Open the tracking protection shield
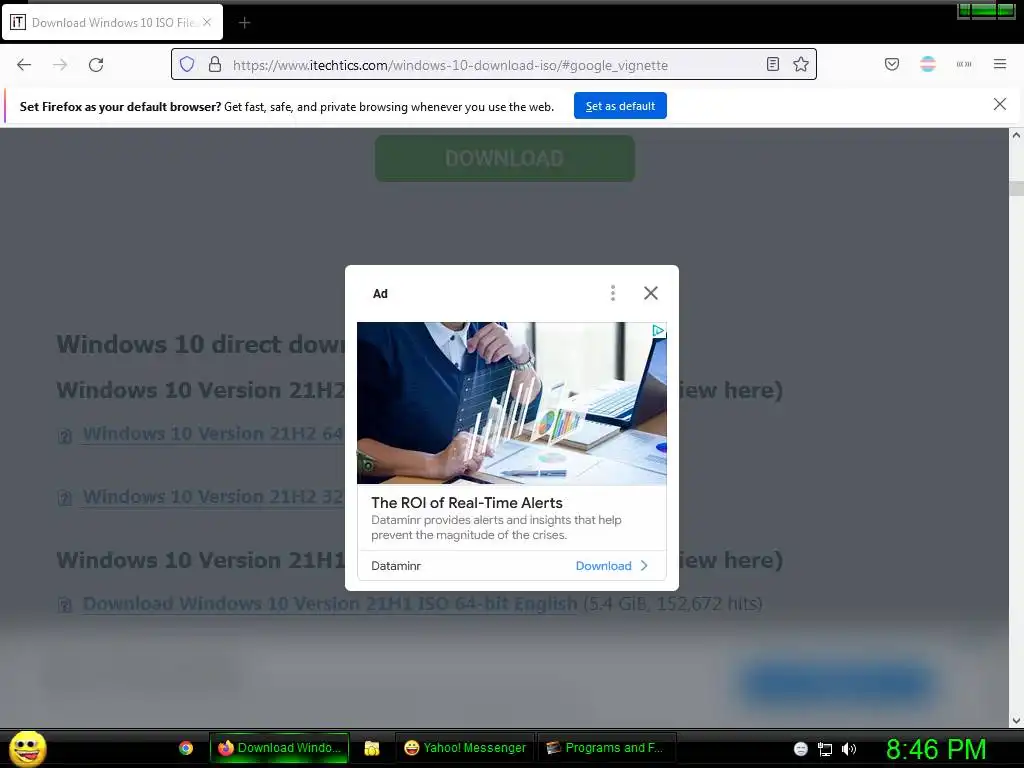The height and width of the screenshot is (768, 1024). [x=187, y=64]
